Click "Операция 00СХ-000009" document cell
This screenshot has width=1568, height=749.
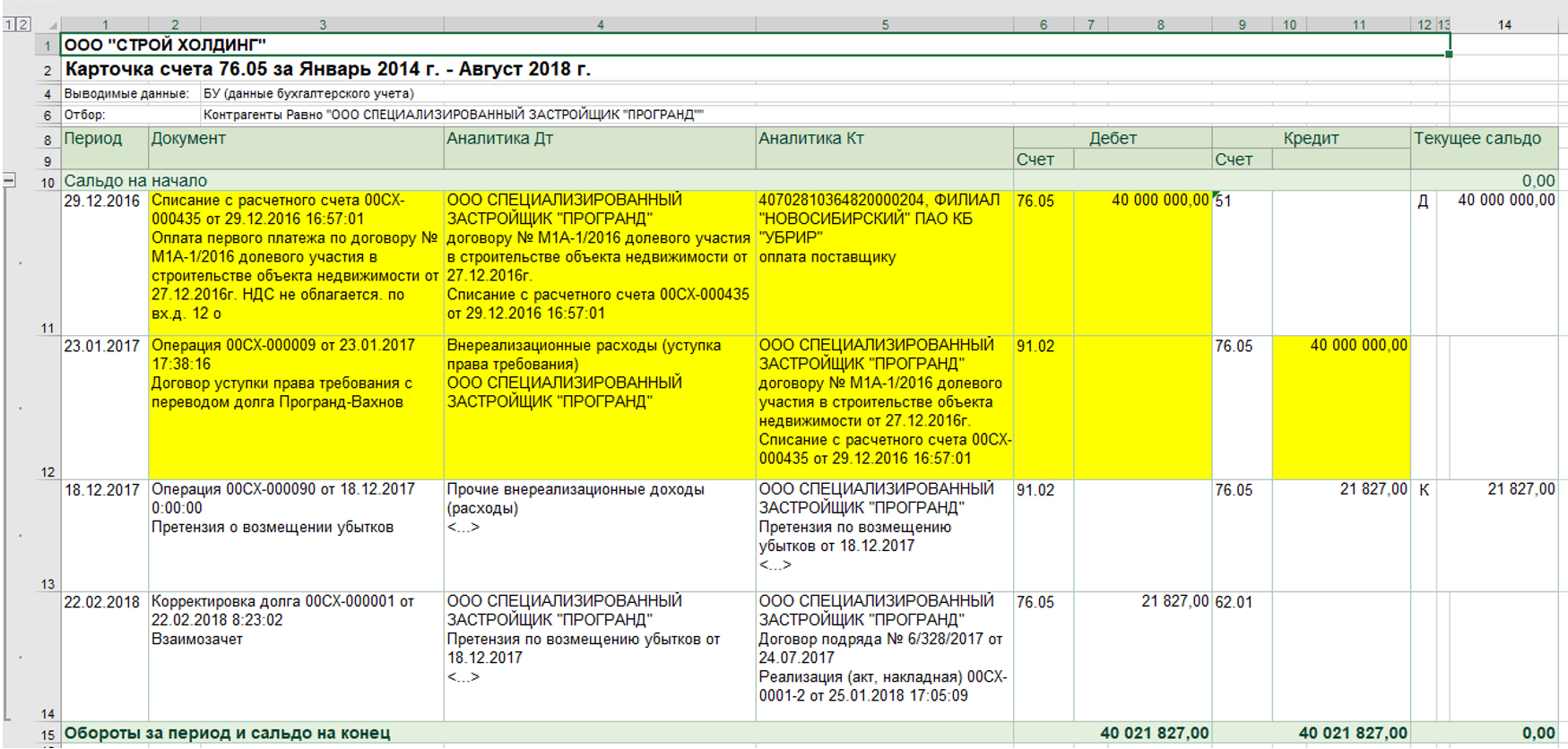[296, 408]
